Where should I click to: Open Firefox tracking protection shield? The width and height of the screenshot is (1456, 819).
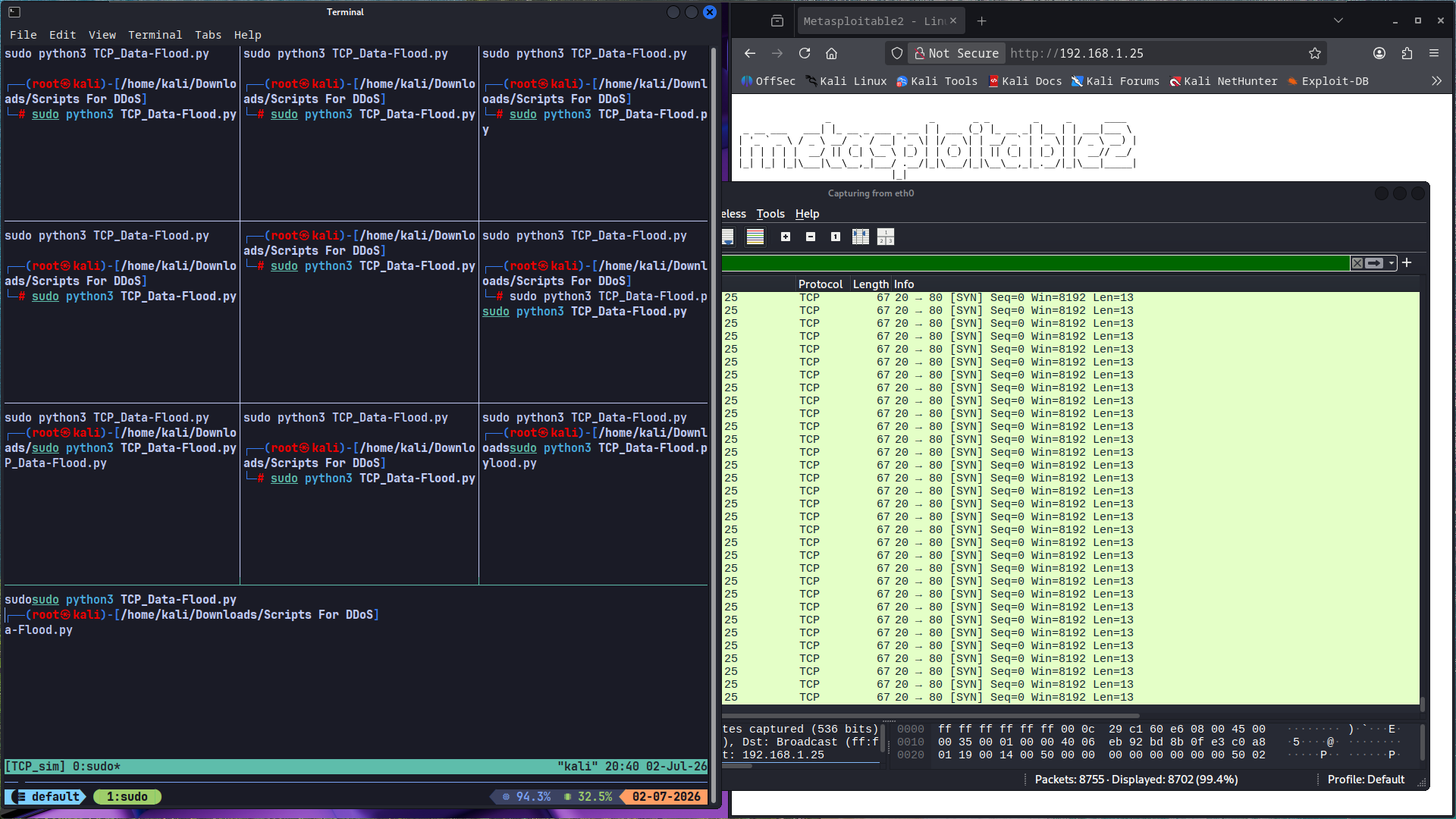pos(897,53)
